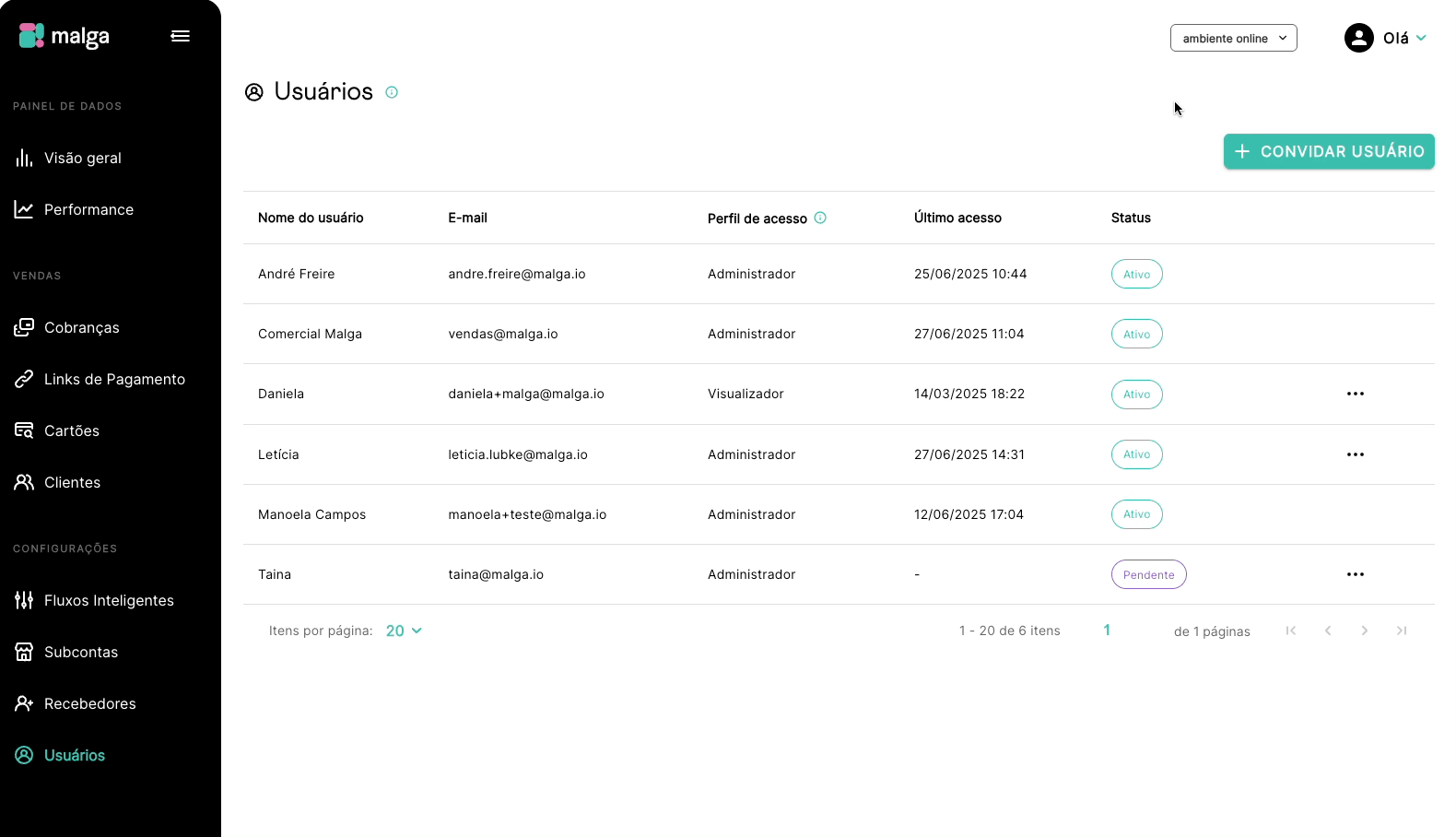Open three-dots menu for Taina row
The width and height of the screenshot is (1456, 837).
tap(1355, 574)
